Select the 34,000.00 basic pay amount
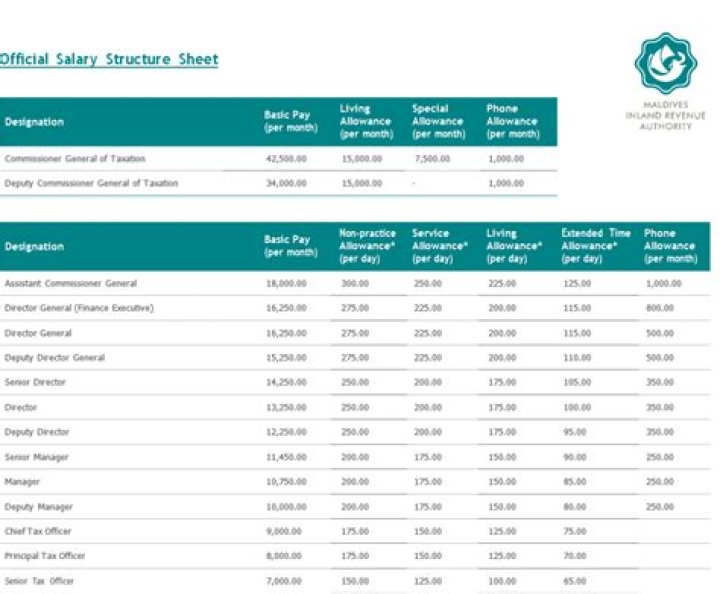The width and height of the screenshot is (720, 594). 286,184
